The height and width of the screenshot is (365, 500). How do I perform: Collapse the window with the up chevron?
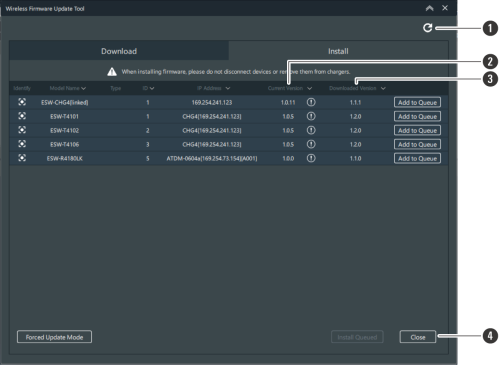(430, 8)
